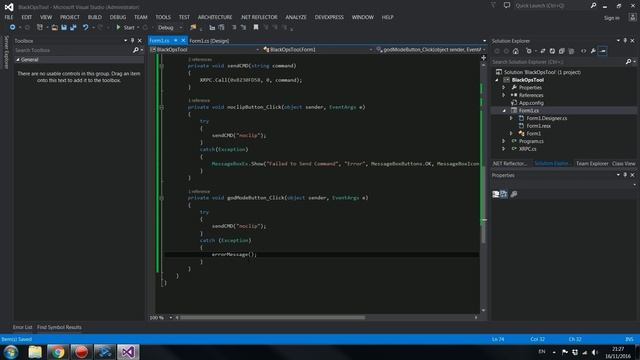Screen dimensions: 640x360
Task: Click the Find in Files toolbar icon
Action: 193,27
